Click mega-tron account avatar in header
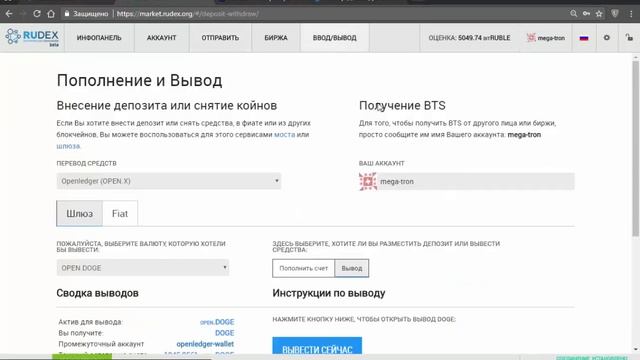The width and height of the screenshot is (640, 360). click(x=531, y=38)
